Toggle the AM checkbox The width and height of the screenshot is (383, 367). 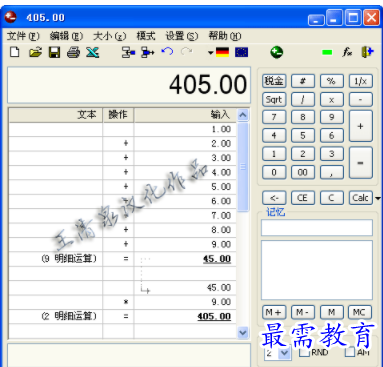[x=349, y=352]
